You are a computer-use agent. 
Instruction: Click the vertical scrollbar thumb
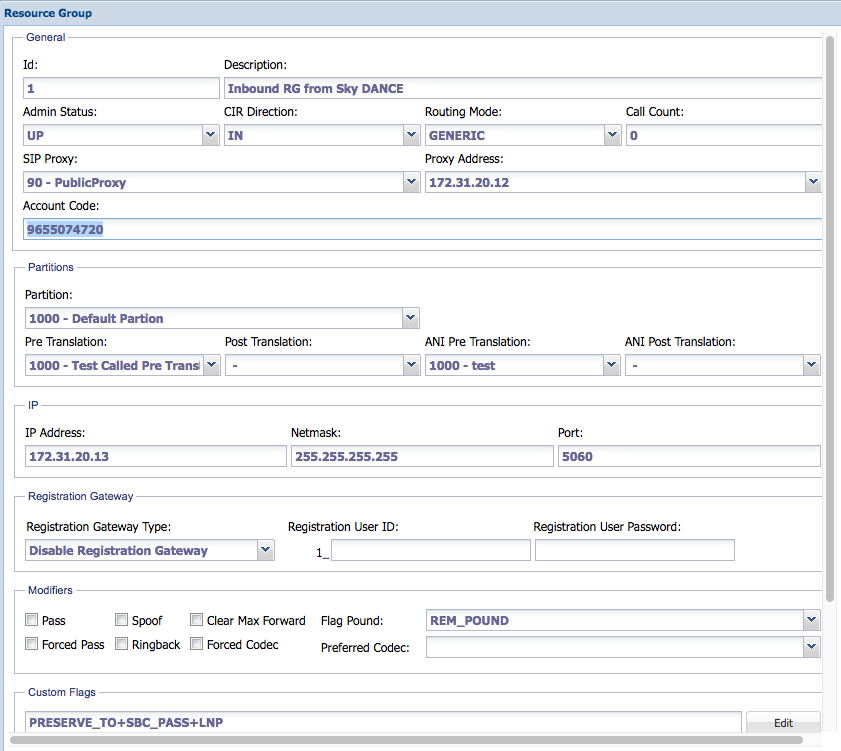pos(830,319)
